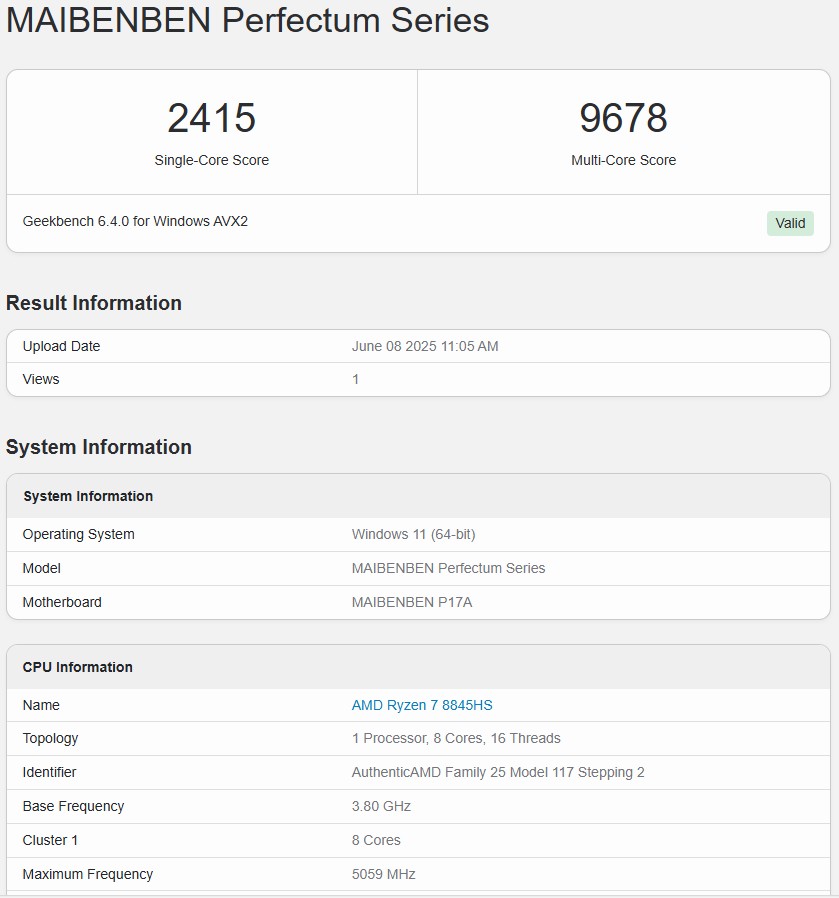Screen dimensions: 839x898
Task: Select AuthenticAMD Family 25 Model 117 Stepping 2
Action: pos(498,773)
